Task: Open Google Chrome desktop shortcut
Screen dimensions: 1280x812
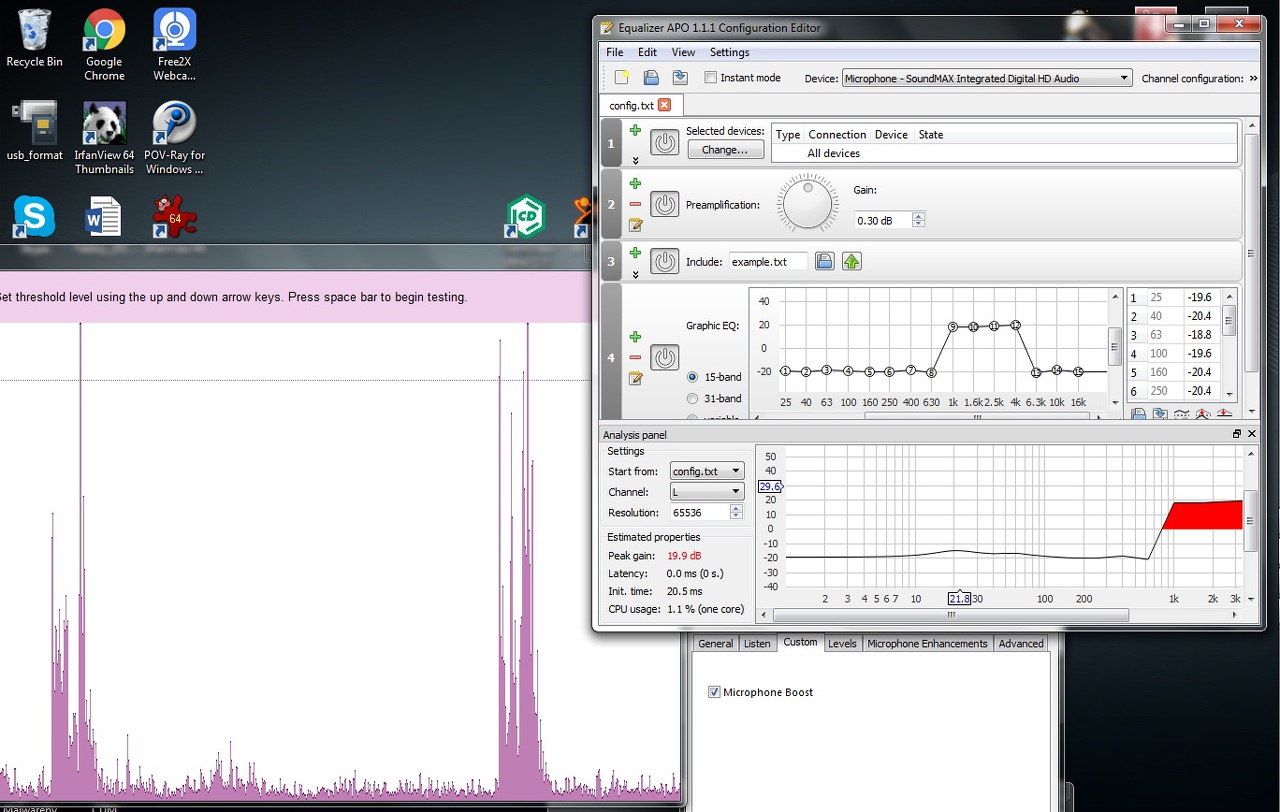Action: point(104,45)
